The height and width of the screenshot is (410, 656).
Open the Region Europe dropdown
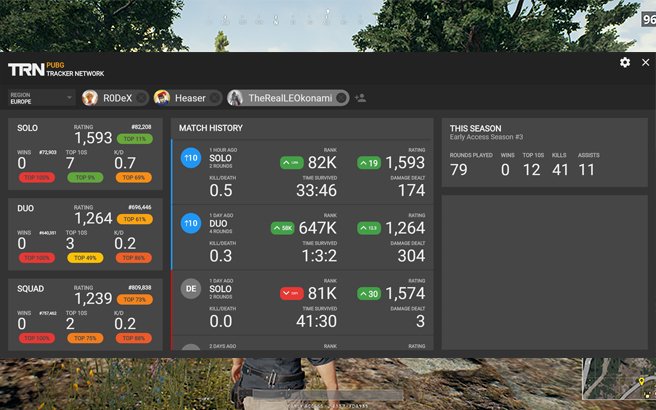pyautogui.click(x=41, y=98)
